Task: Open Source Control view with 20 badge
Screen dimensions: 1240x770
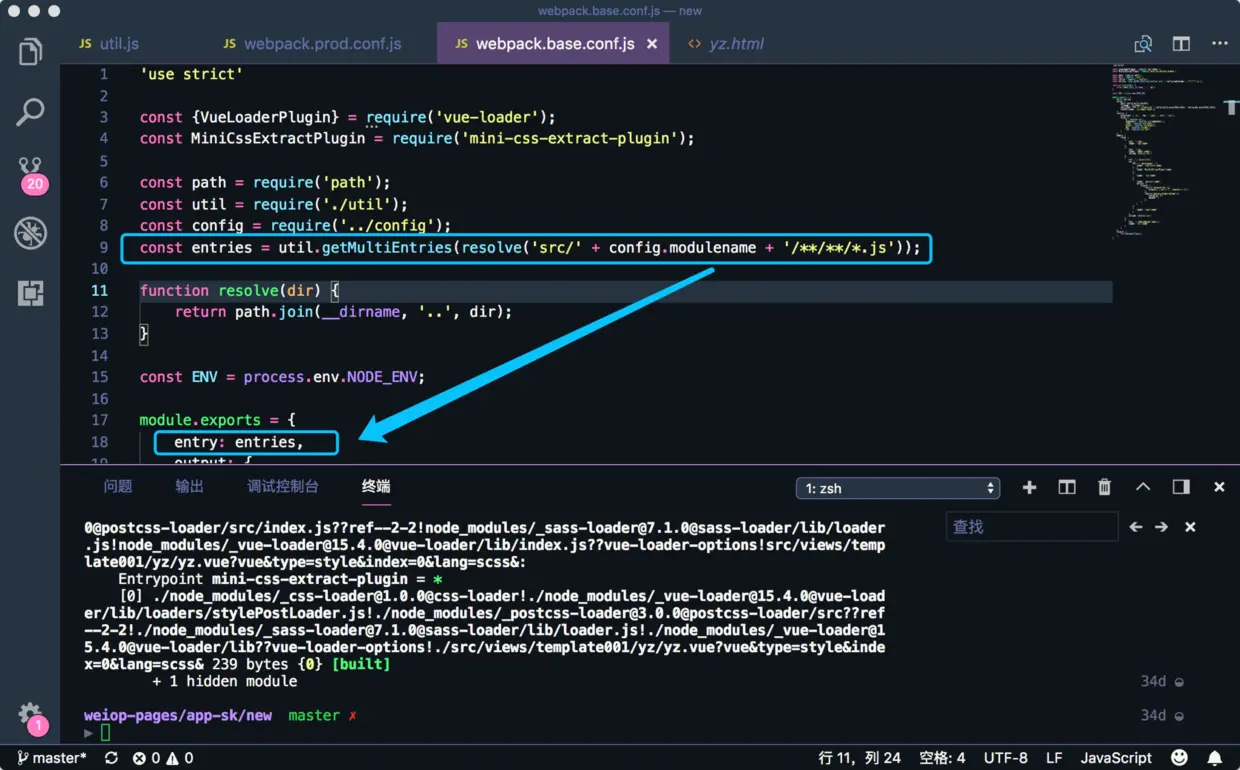Action: [x=31, y=173]
